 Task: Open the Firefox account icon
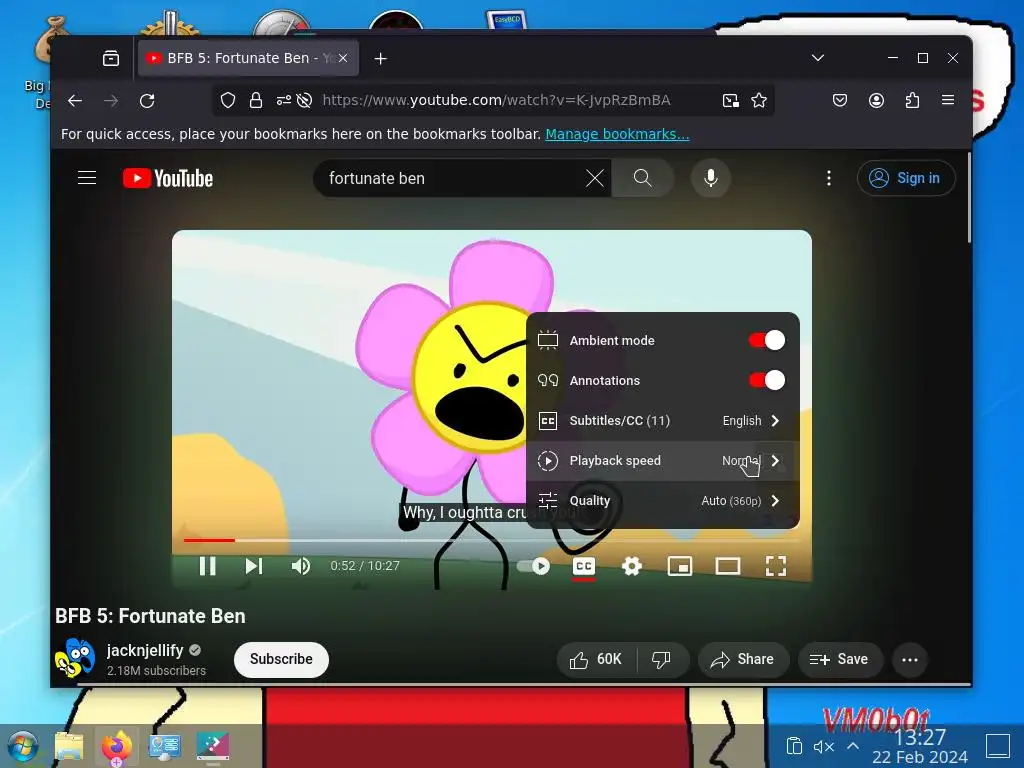coord(876,101)
